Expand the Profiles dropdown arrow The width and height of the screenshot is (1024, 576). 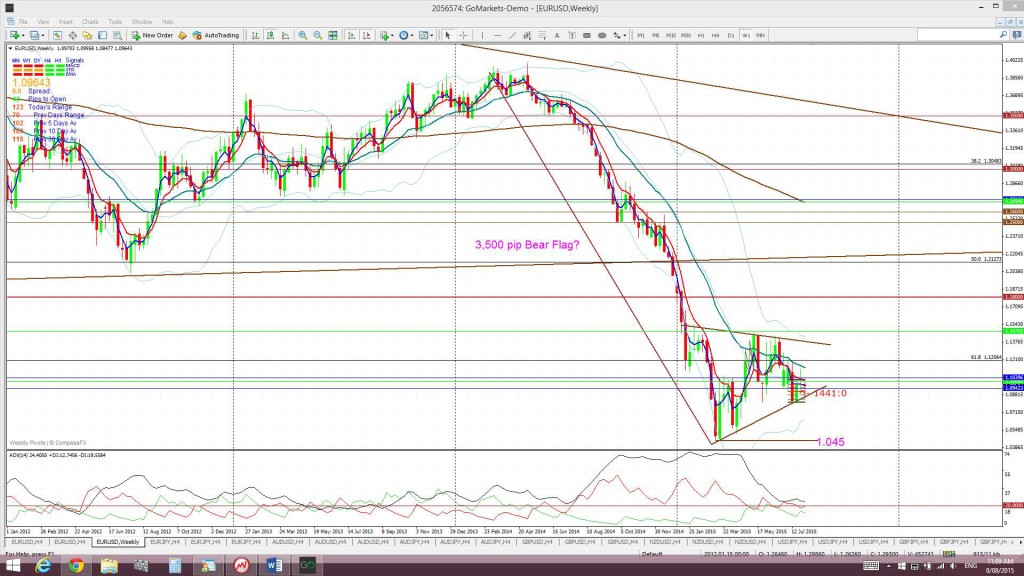click(43, 35)
